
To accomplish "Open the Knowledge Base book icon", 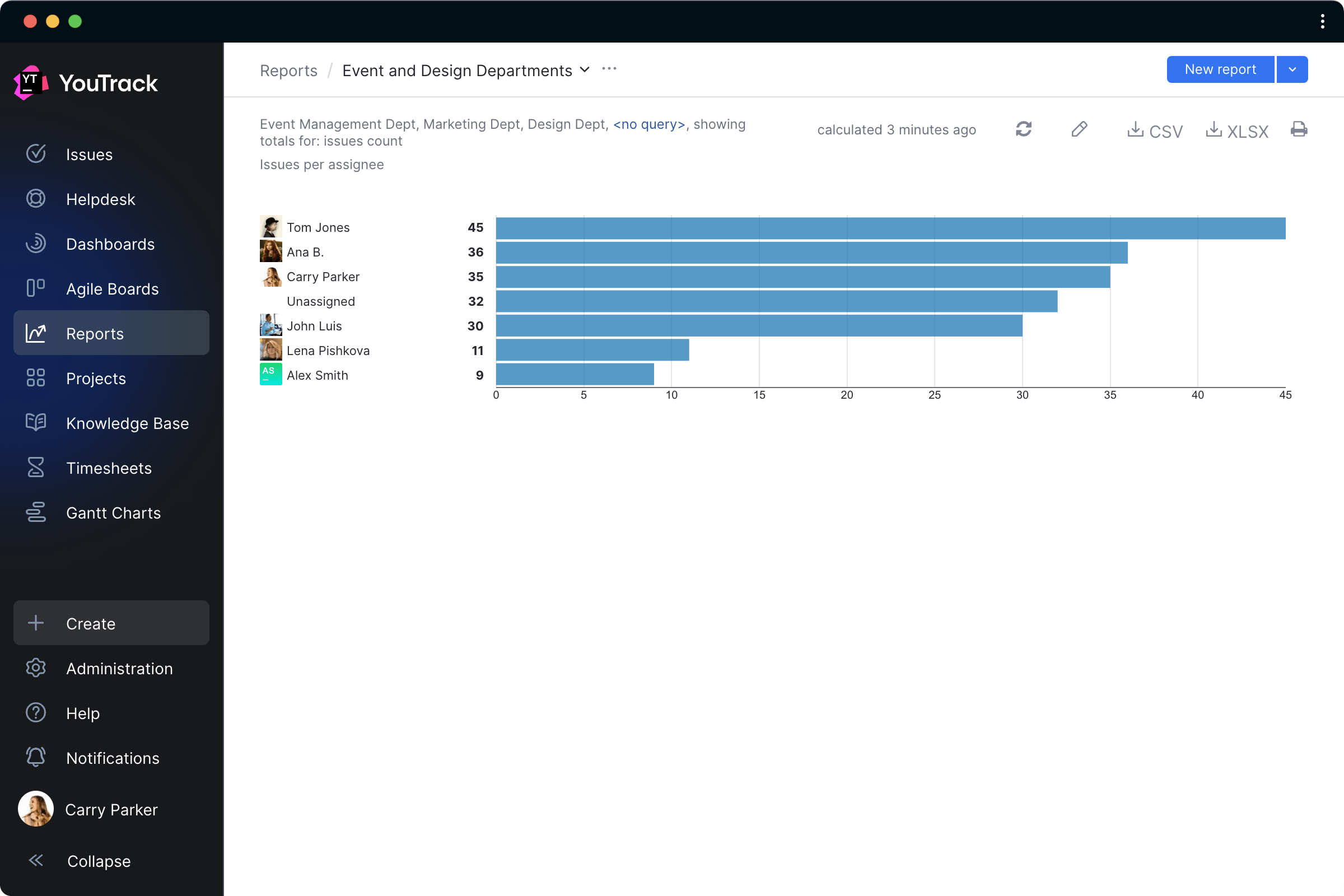I will click(36, 423).
